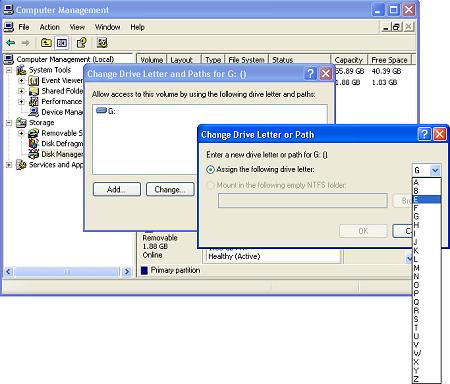Open the Window menu
The image size is (450, 384).
pyautogui.click(x=107, y=27)
